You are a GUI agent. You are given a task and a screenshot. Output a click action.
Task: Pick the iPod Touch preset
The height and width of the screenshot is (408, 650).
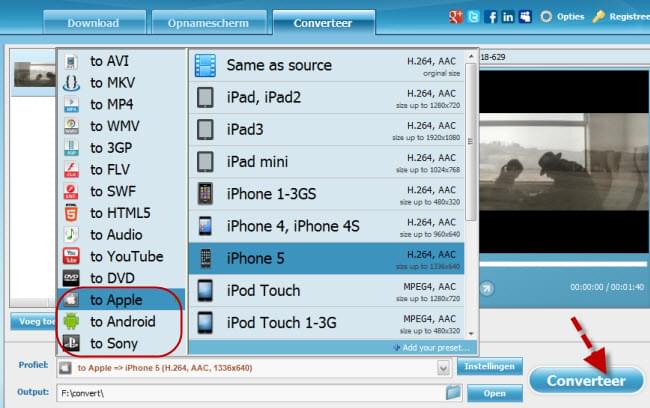click(x=327, y=291)
